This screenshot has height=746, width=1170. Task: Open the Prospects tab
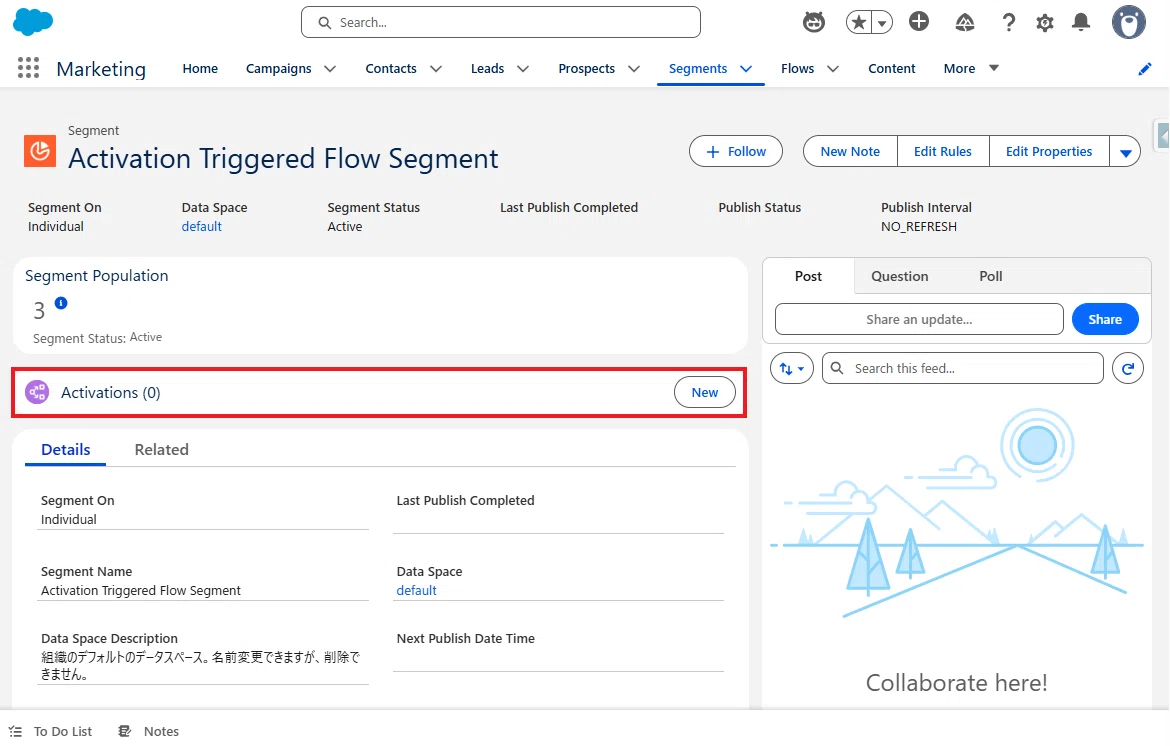586,68
